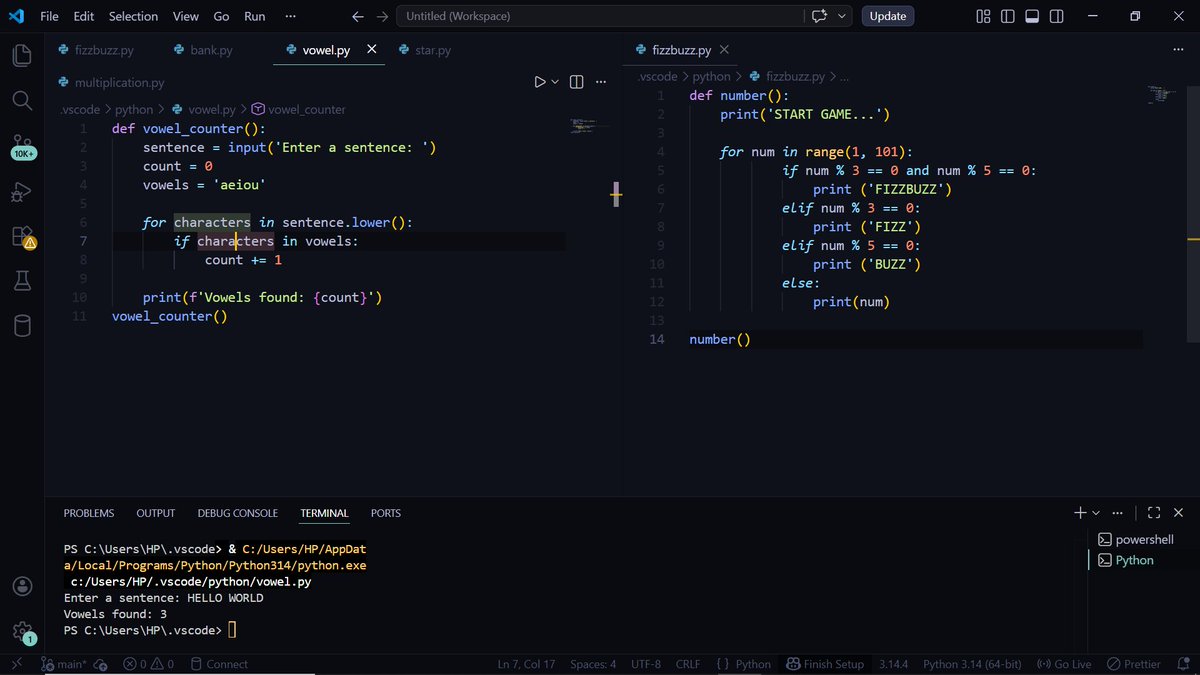Split the editor using the split icon
Viewport: 1200px width, 675px height.
576,81
